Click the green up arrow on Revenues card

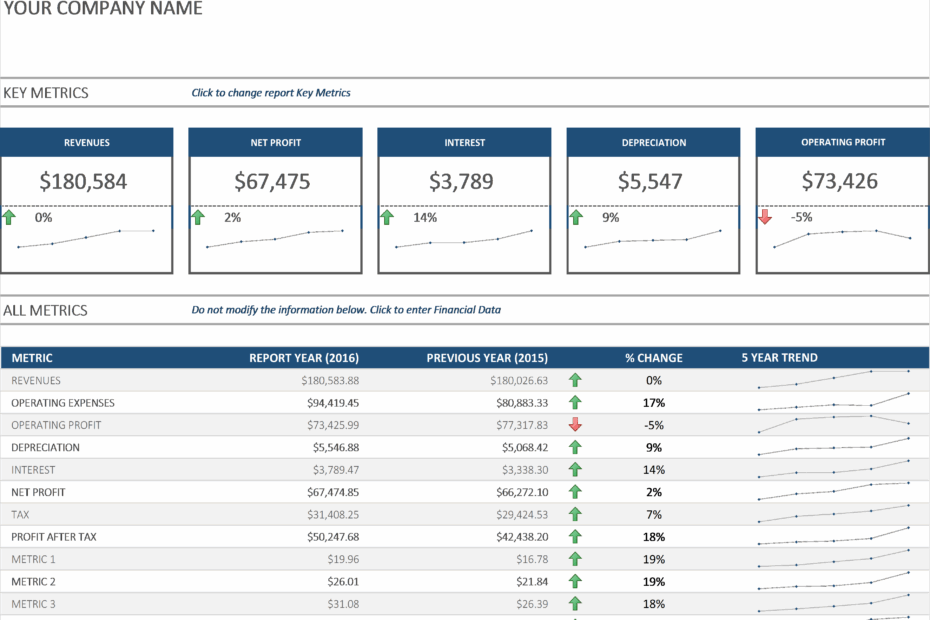click(x=9, y=216)
